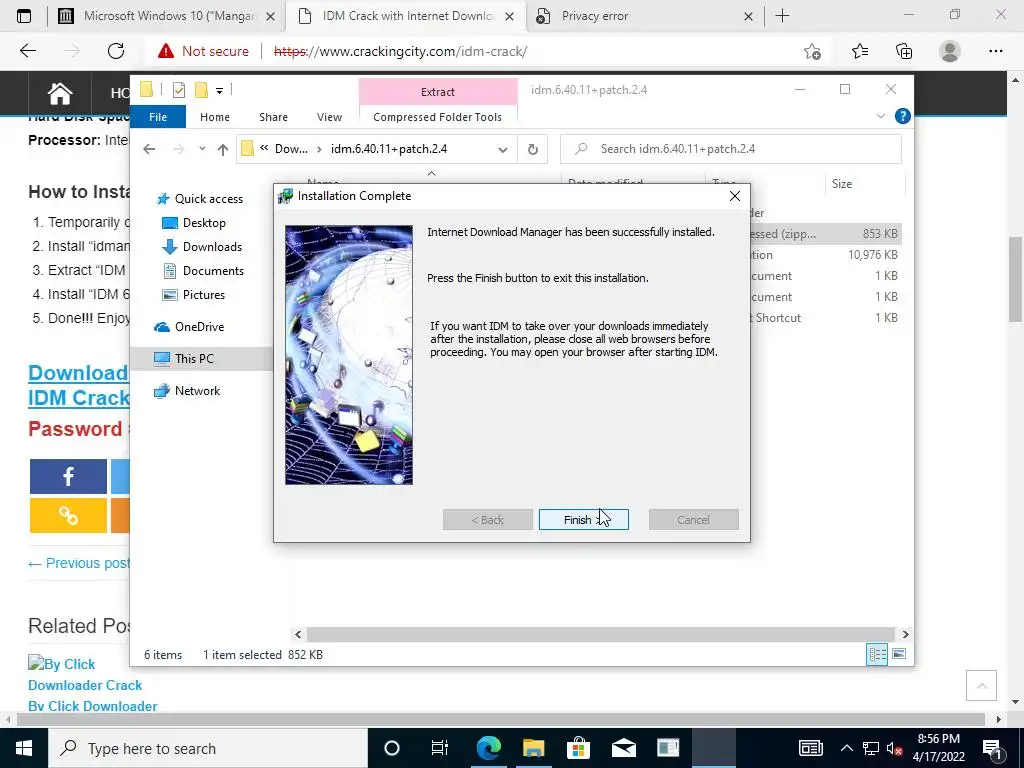Select Network in the navigation pane
Image resolution: width=1024 pixels, height=768 pixels.
coord(187,391)
